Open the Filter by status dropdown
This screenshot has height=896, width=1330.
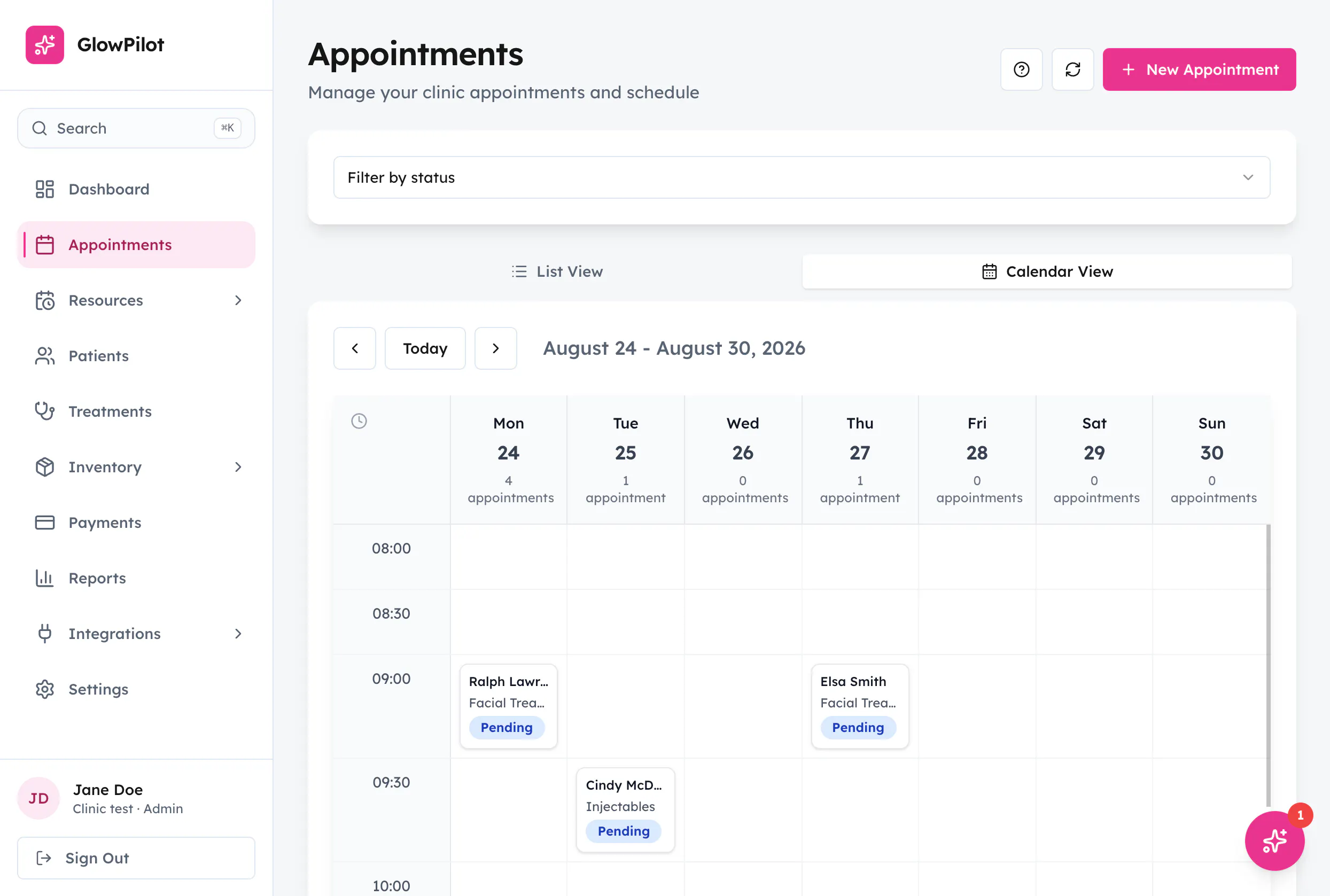coord(802,177)
